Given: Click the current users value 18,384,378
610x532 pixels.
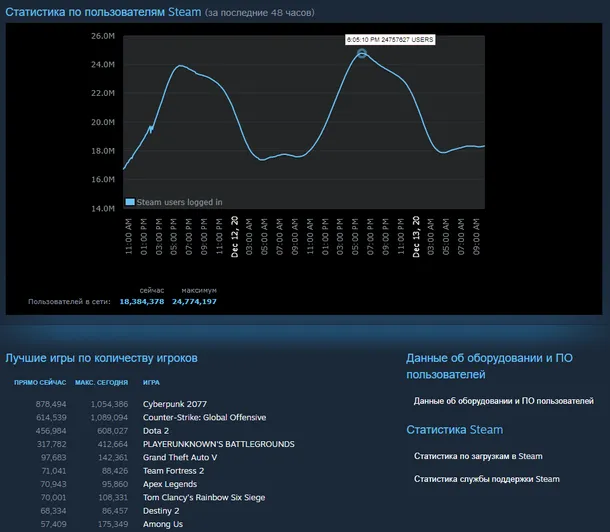Looking at the screenshot, I should coord(142,301).
